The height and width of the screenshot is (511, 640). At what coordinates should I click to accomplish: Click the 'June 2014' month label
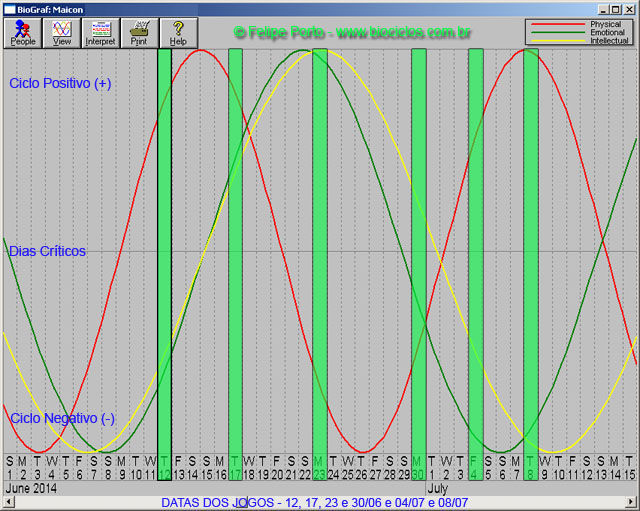point(31,488)
